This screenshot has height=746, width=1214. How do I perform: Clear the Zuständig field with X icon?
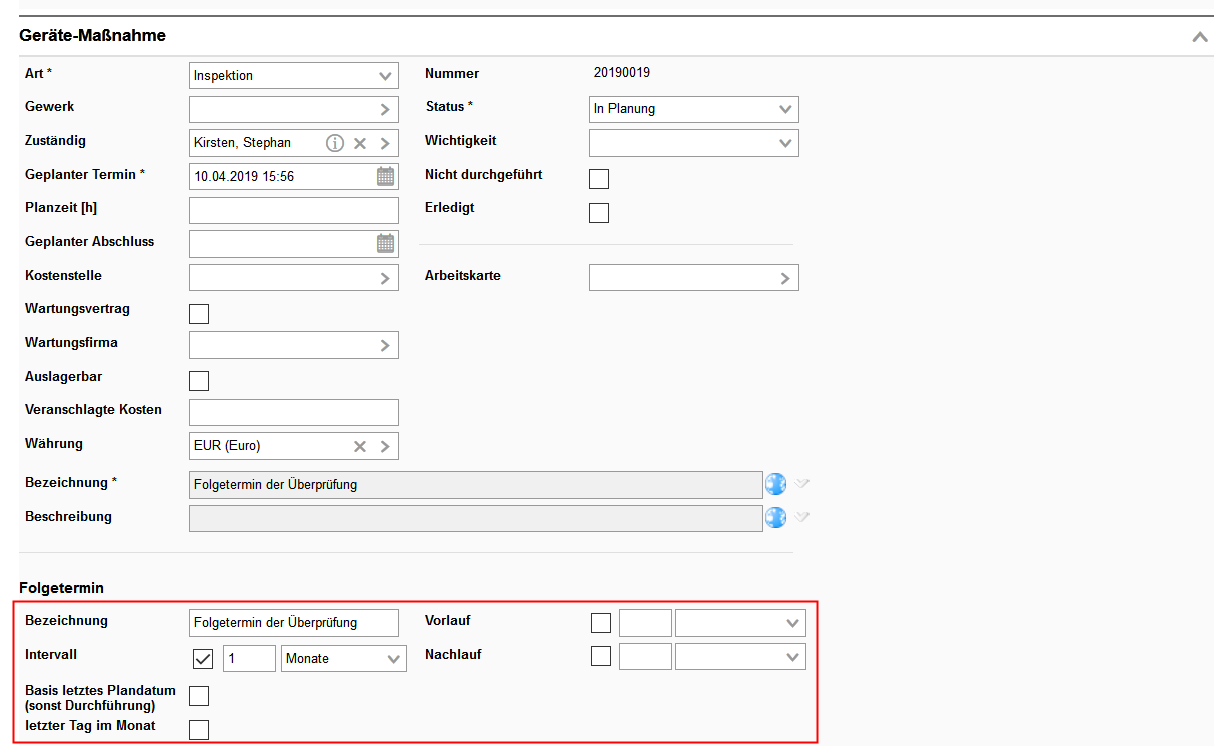(360, 143)
